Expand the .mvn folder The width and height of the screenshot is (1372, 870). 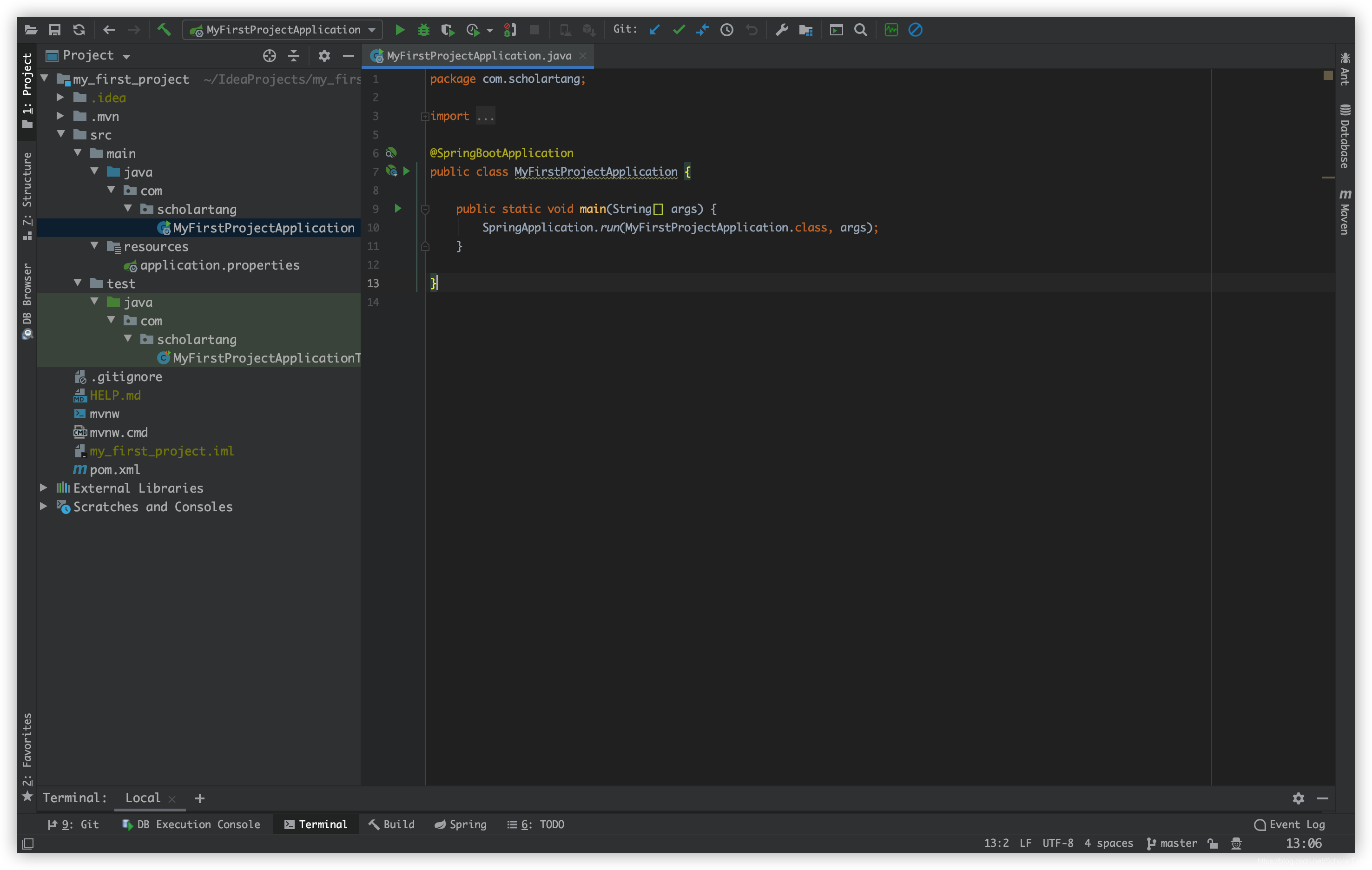point(60,116)
